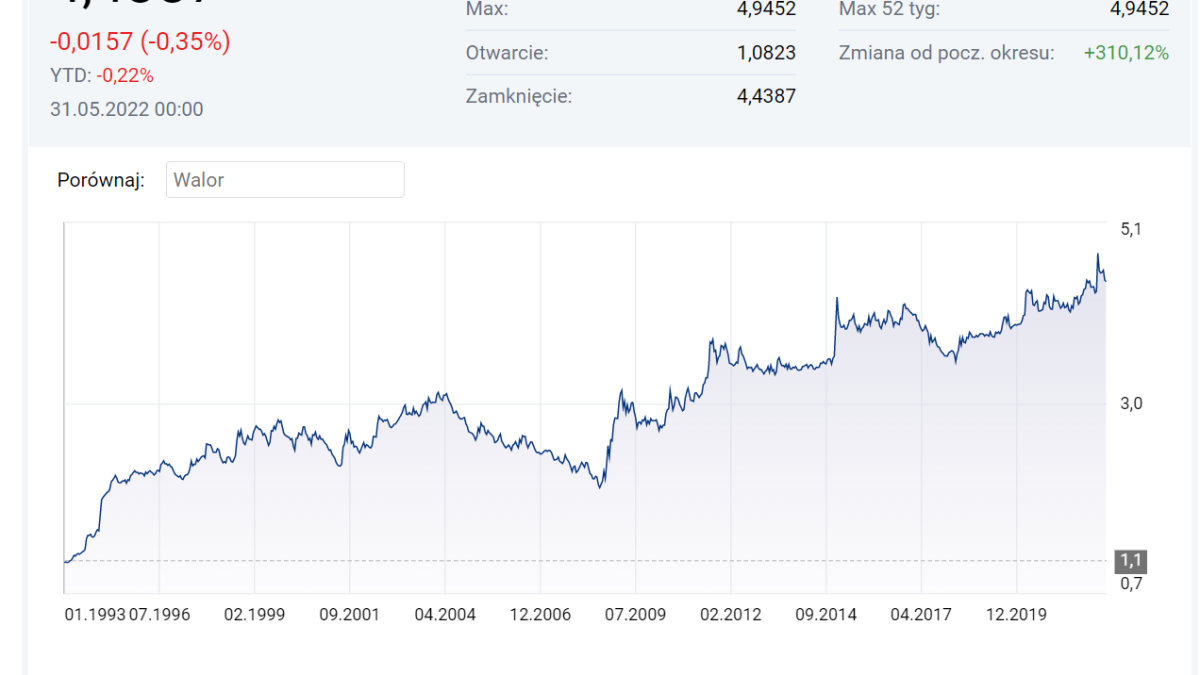The width and height of the screenshot is (1200, 675).
Task: Select the 07.1996 date on the time axis
Action: click(x=159, y=614)
